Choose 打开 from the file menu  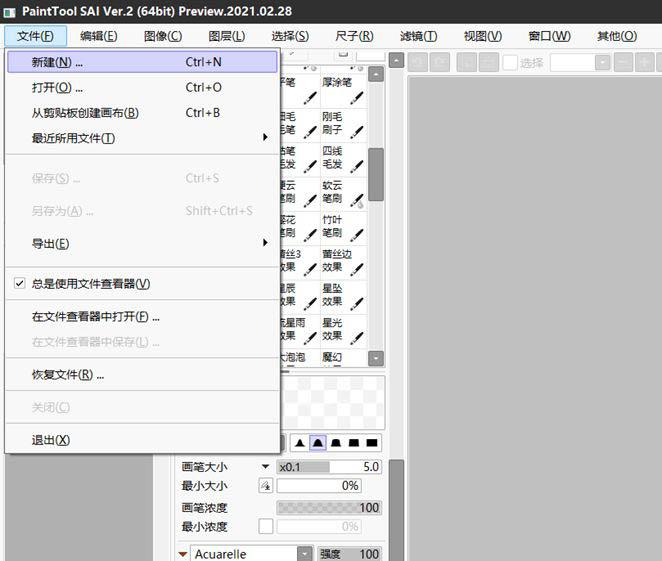pos(142,87)
